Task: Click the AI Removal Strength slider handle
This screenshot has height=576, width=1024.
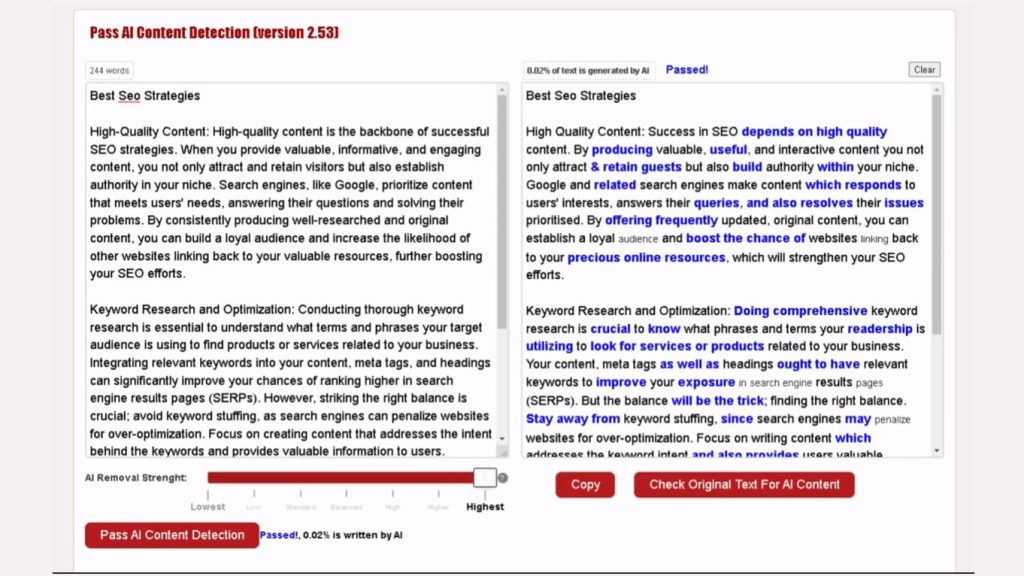Action: tap(485, 478)
